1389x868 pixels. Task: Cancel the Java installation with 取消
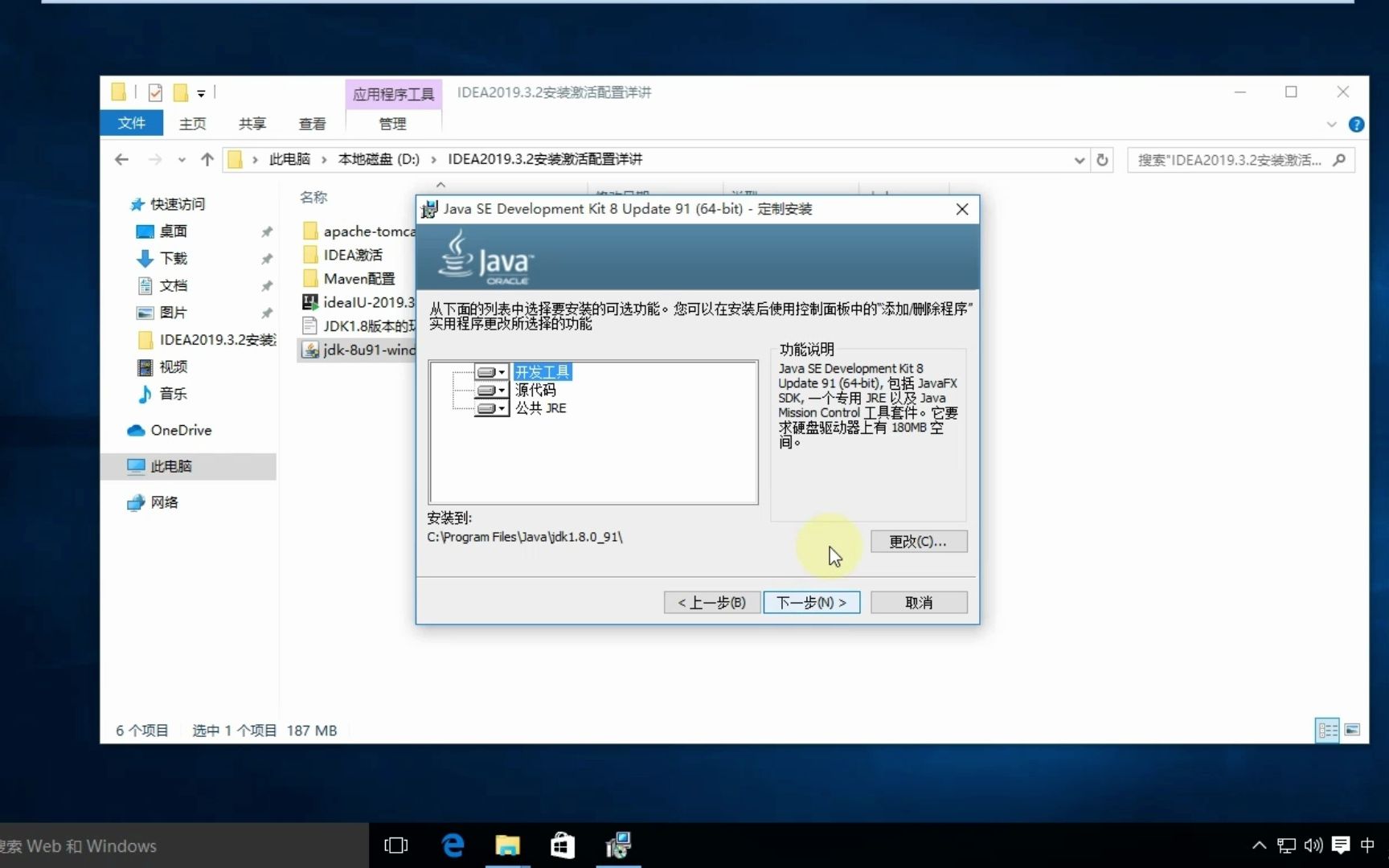coord(919,603)
